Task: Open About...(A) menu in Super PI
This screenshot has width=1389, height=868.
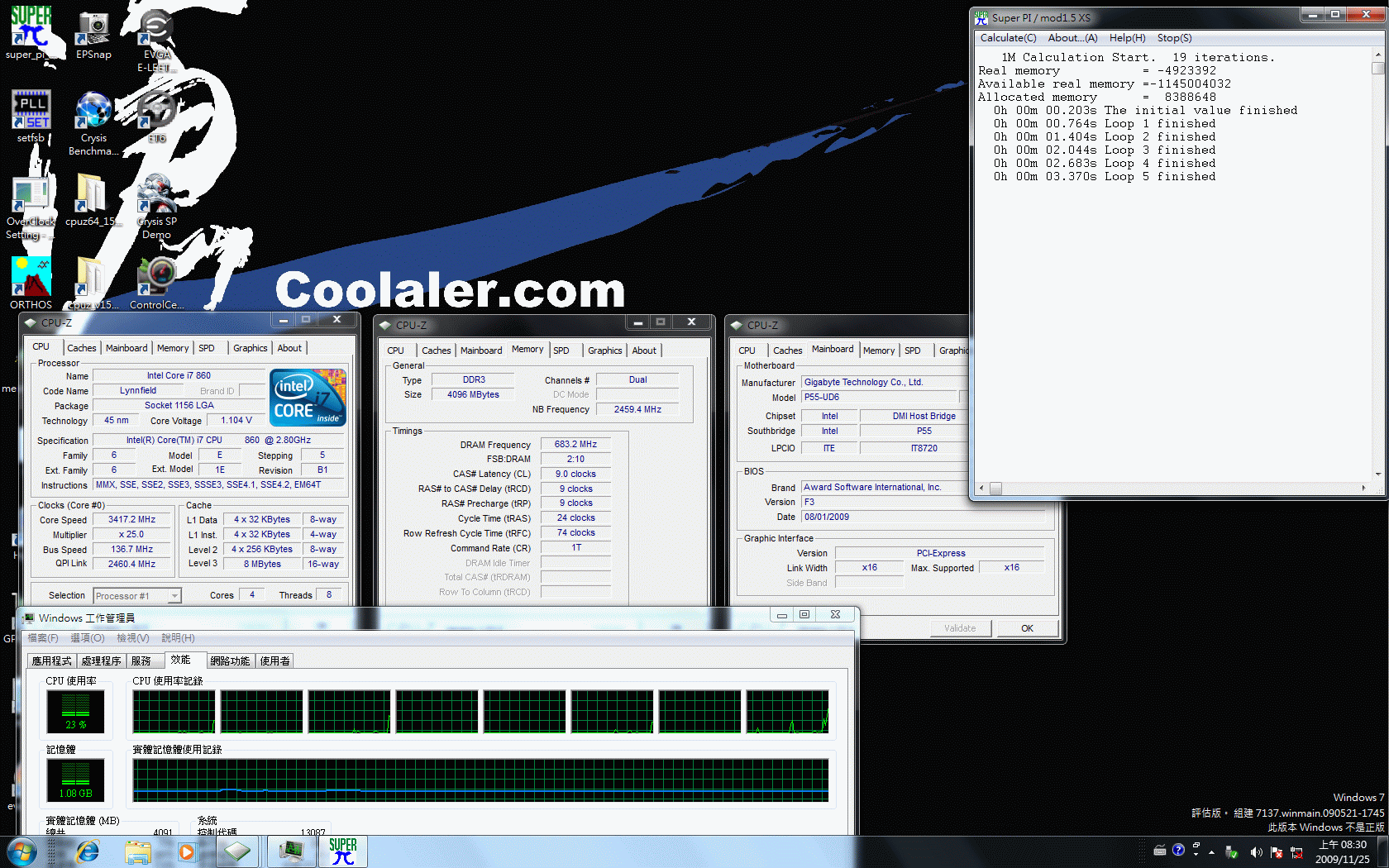Action: point(1072,38)
